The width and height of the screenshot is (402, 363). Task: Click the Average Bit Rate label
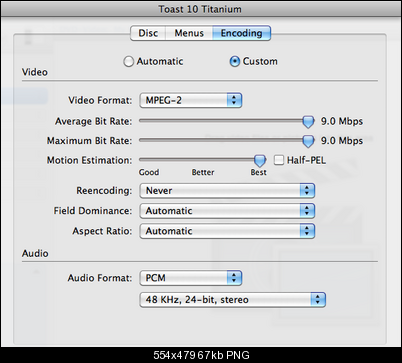coord(94,121)
